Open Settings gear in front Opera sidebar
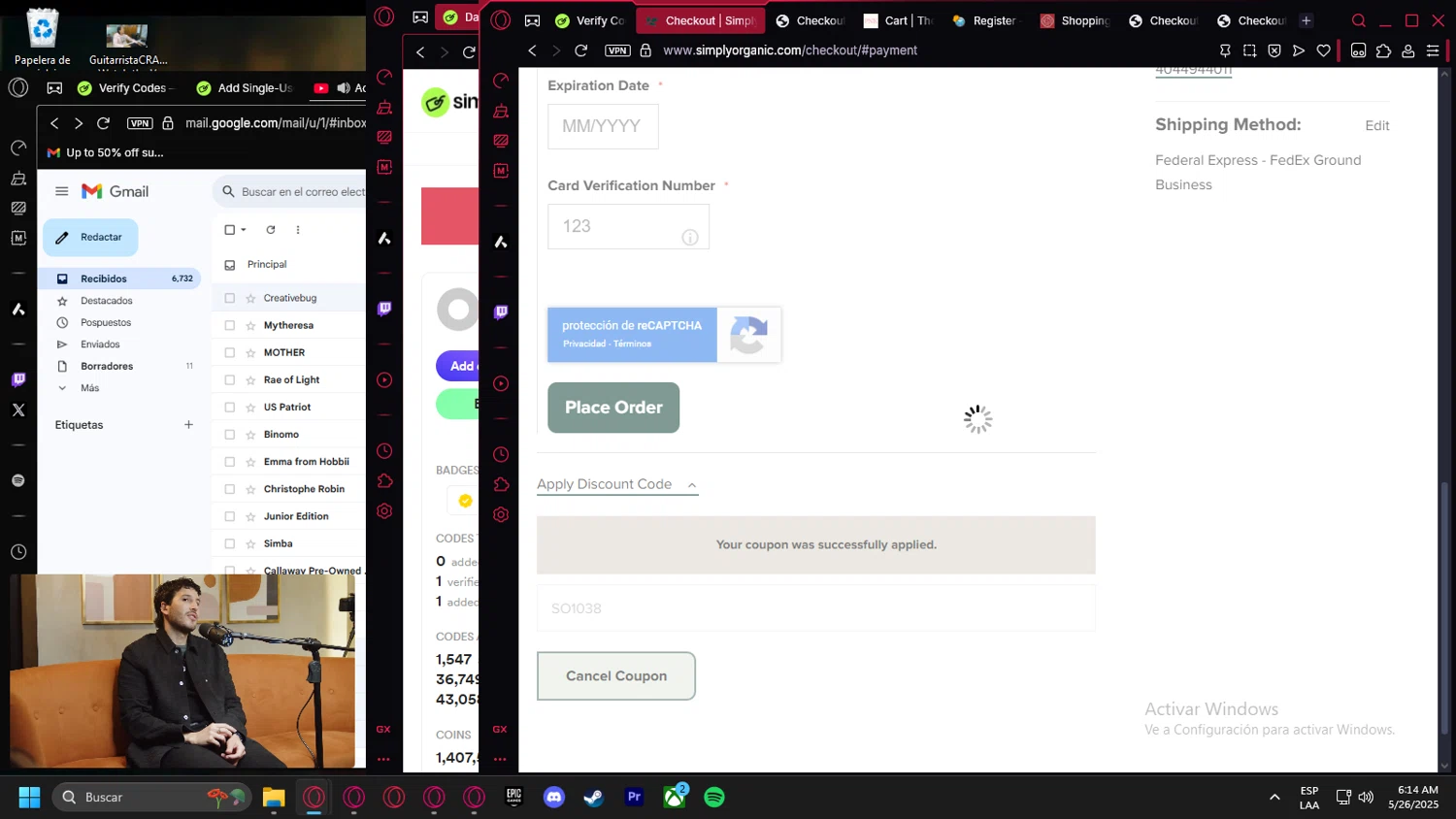This screenshot has width=1456, height=819. point(501,514)
